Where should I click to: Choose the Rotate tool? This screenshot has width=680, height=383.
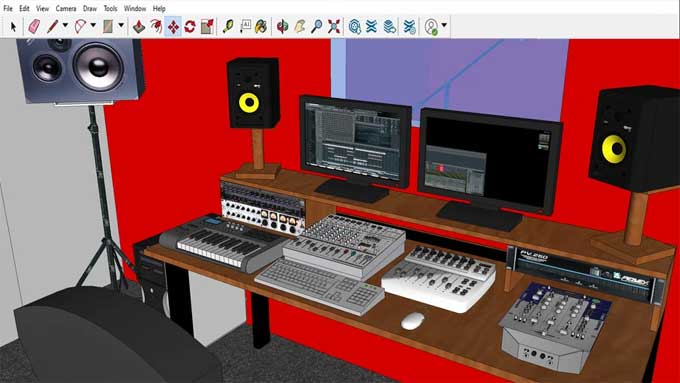[190, 26]
